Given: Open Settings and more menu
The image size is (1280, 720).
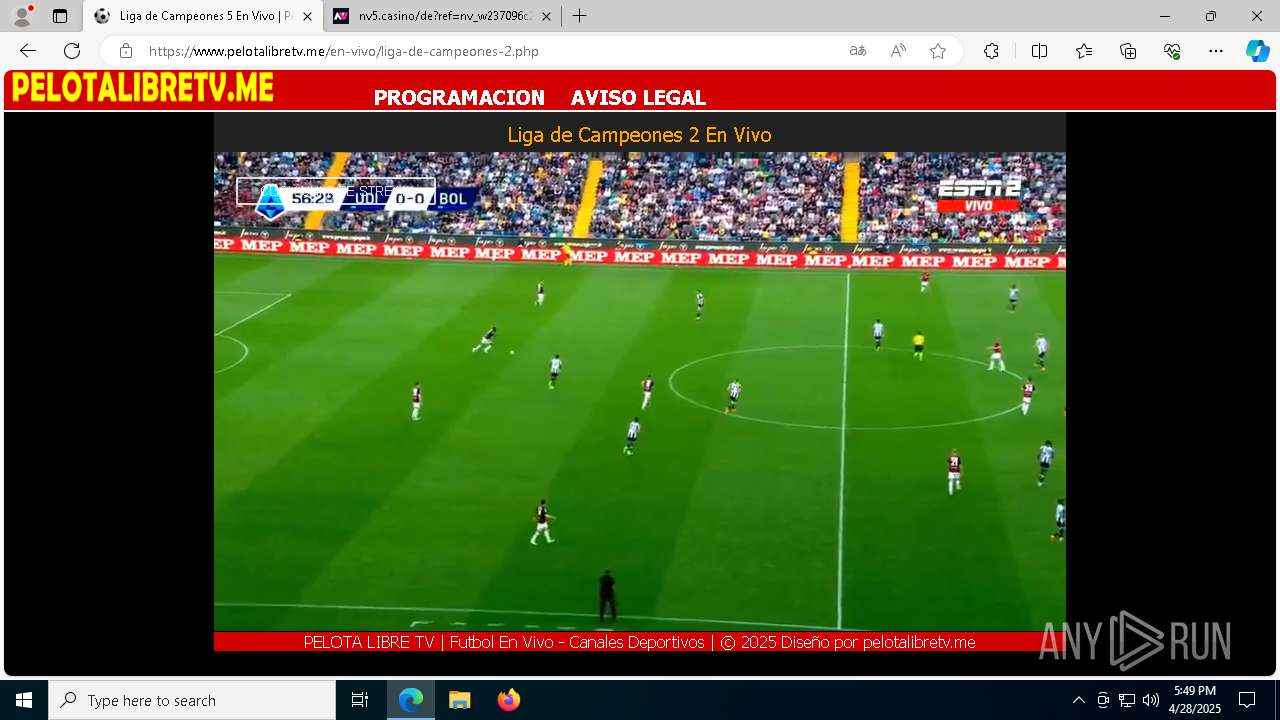Looking at the screenshot, I should coord(1216,51).
